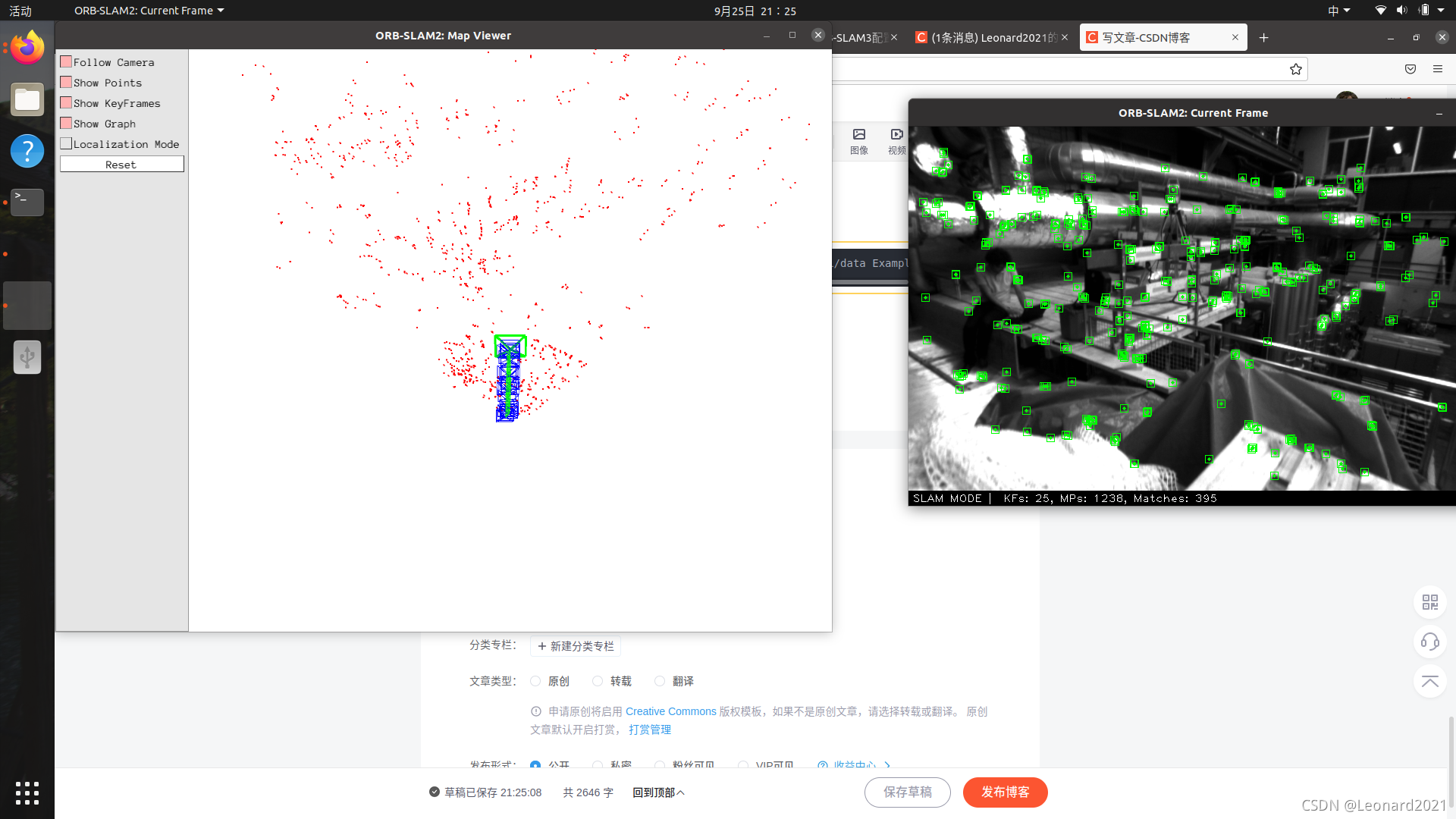
Task: Click 回到顶部 to return to top
Action: click(658, 792)
